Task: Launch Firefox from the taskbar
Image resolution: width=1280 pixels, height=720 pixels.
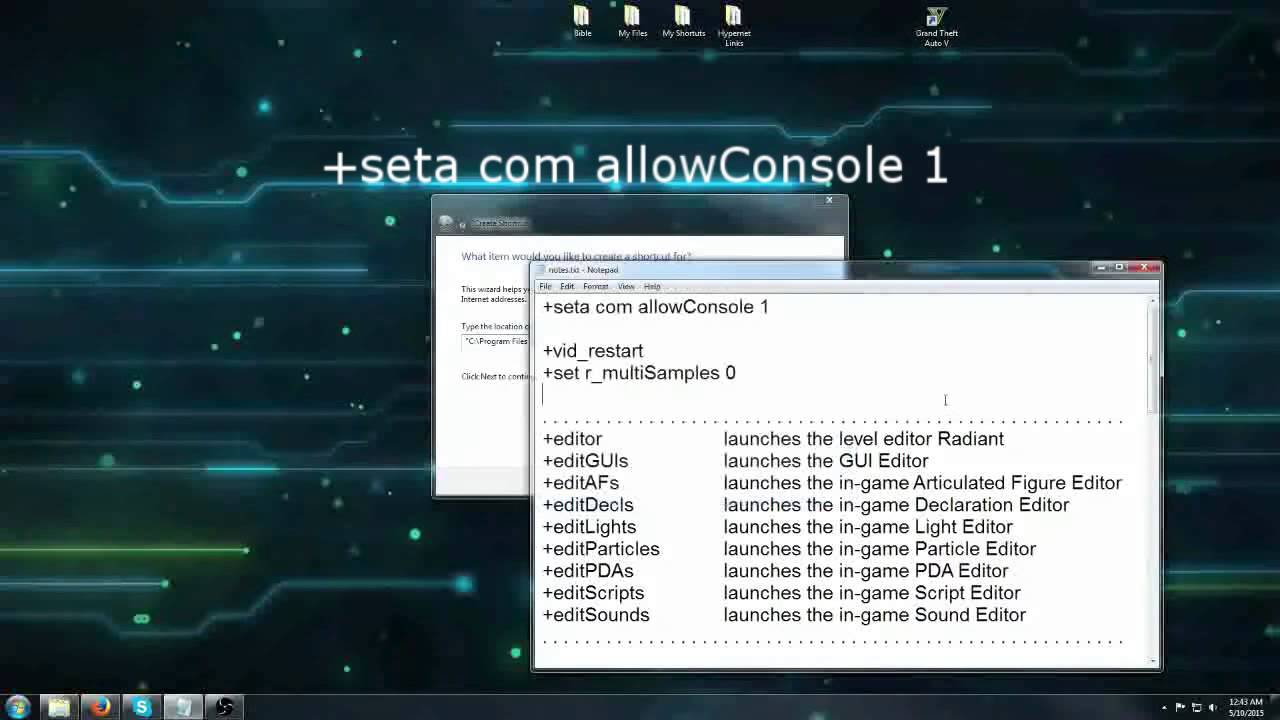Action: point(100,707)
